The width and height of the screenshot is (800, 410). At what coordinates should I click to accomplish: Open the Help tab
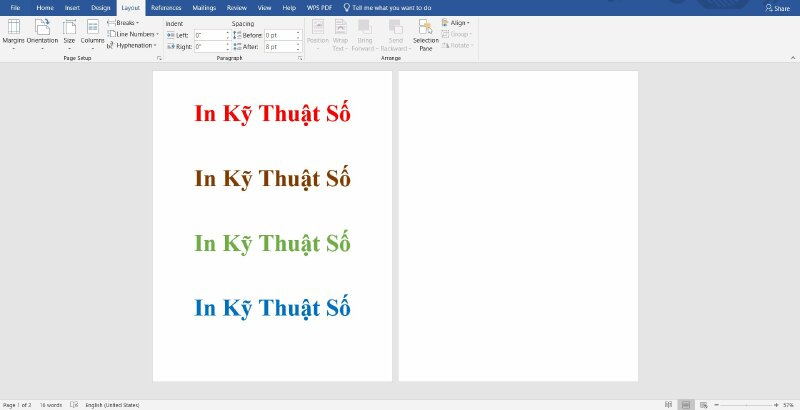[289, 8]
